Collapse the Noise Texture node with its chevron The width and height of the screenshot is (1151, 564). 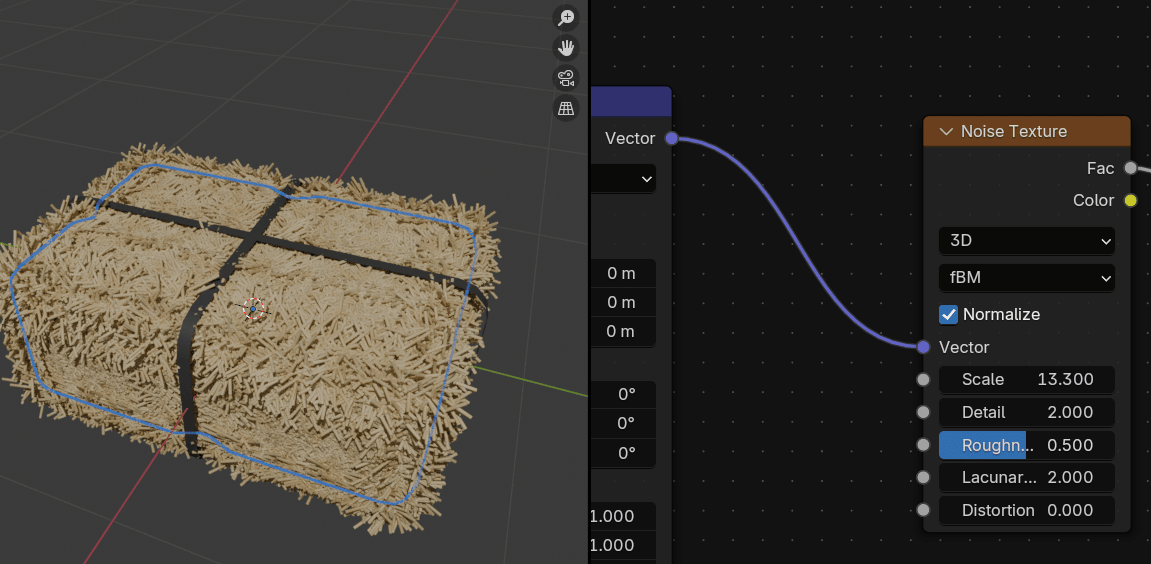coord(945,132)
